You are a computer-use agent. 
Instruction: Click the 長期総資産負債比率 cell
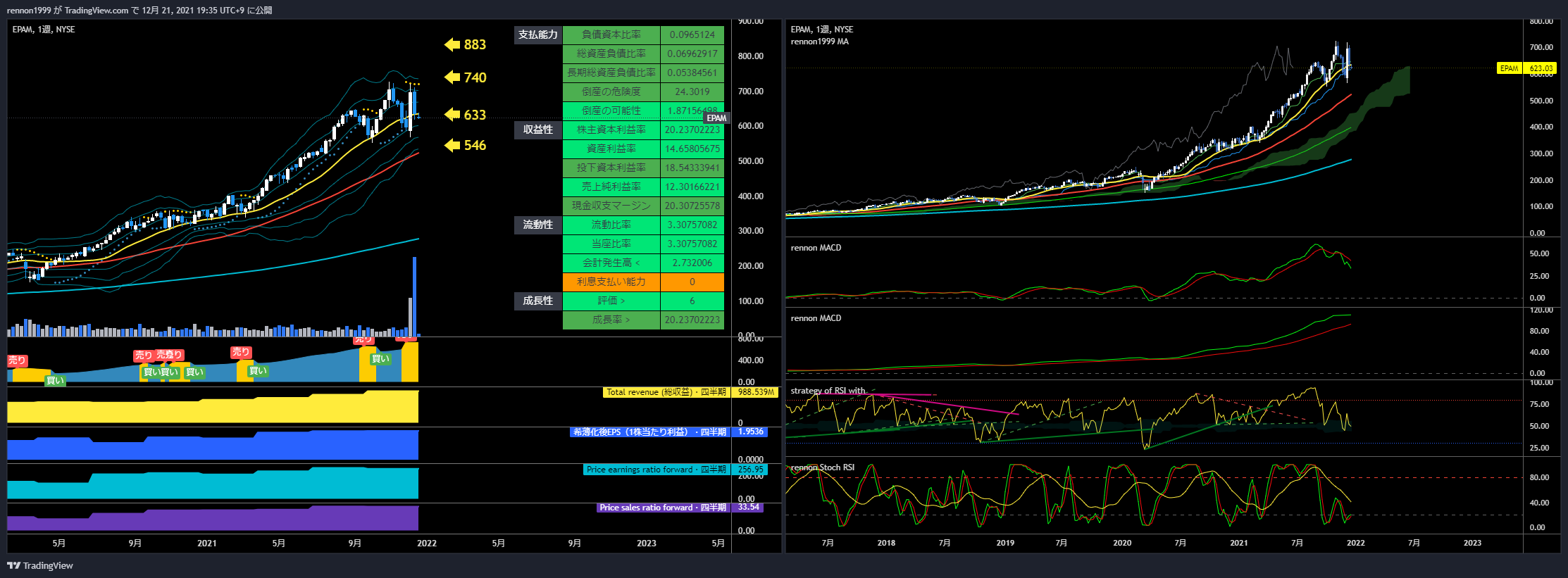(x=611, y=73)
